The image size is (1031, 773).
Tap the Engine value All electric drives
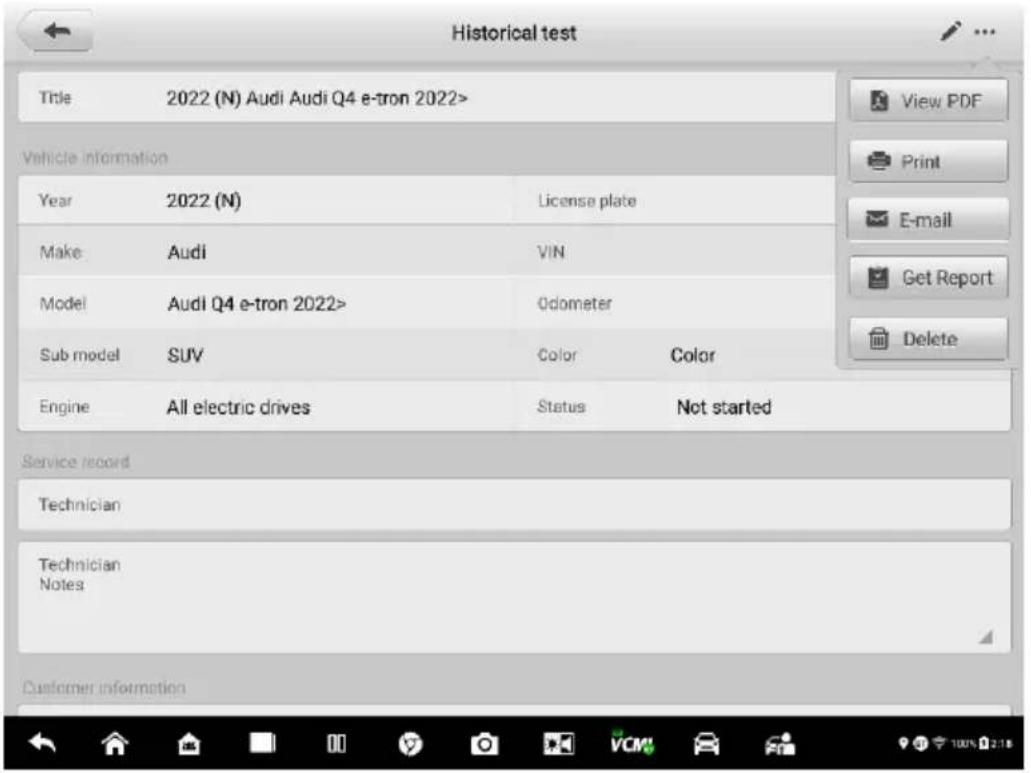pos(238,408)
